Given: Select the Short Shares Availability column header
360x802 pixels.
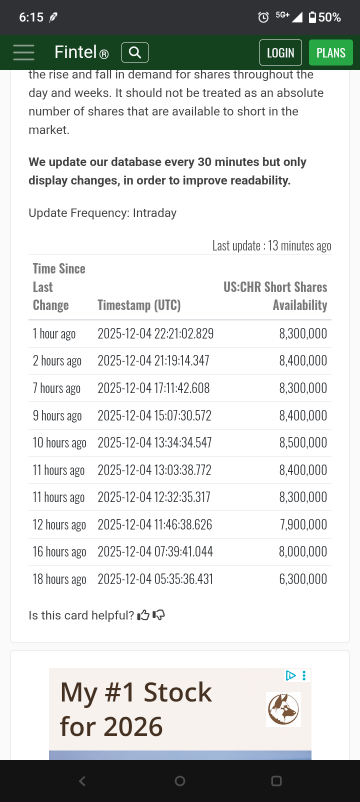Looking at the screenshot, I should (x=275, y=296).
